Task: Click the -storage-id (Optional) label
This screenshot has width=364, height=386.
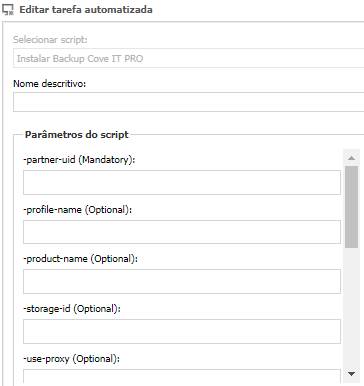Action: coord(72,309)
